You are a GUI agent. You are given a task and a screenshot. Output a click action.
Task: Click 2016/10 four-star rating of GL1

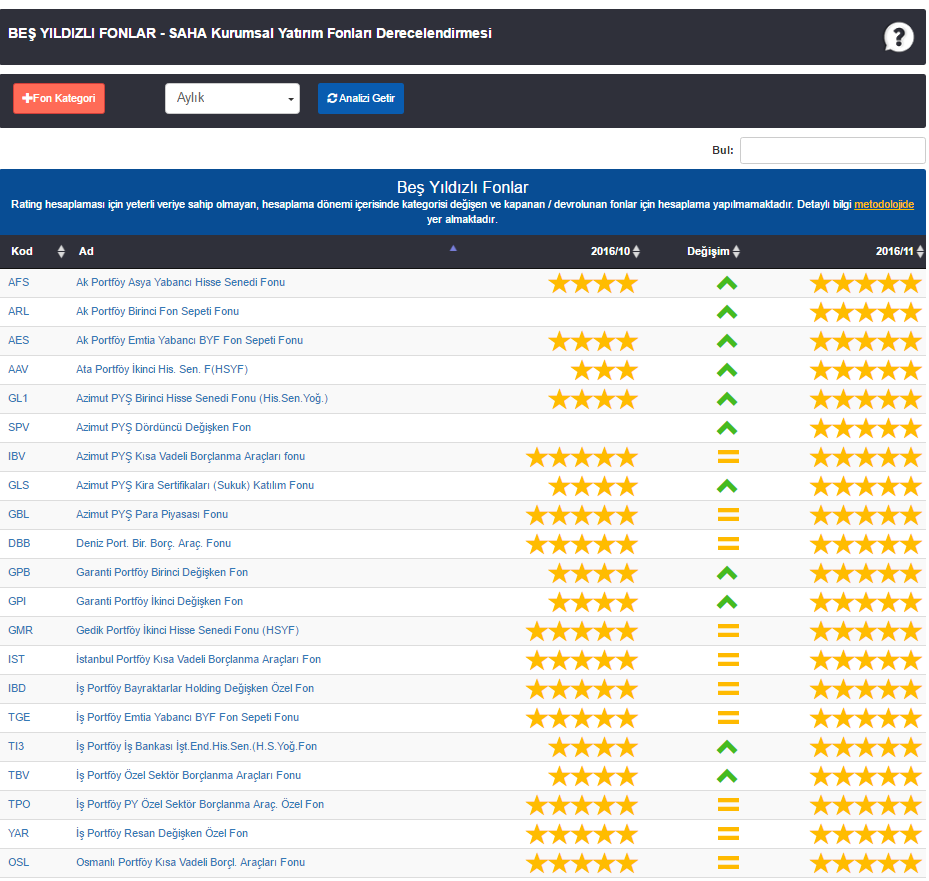[593, 400]
